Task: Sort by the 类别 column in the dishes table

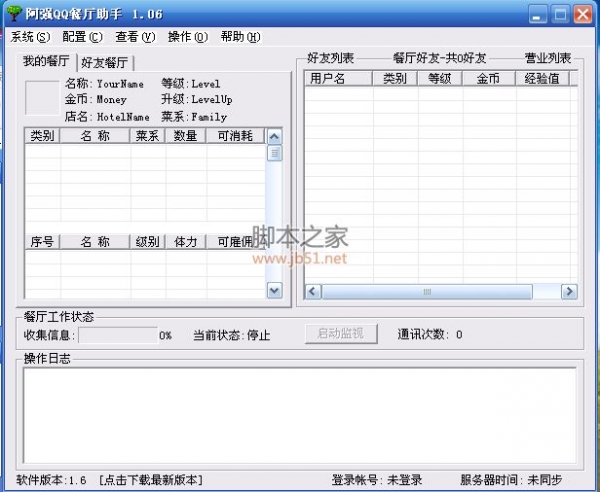Action: (x=42, y=135)
